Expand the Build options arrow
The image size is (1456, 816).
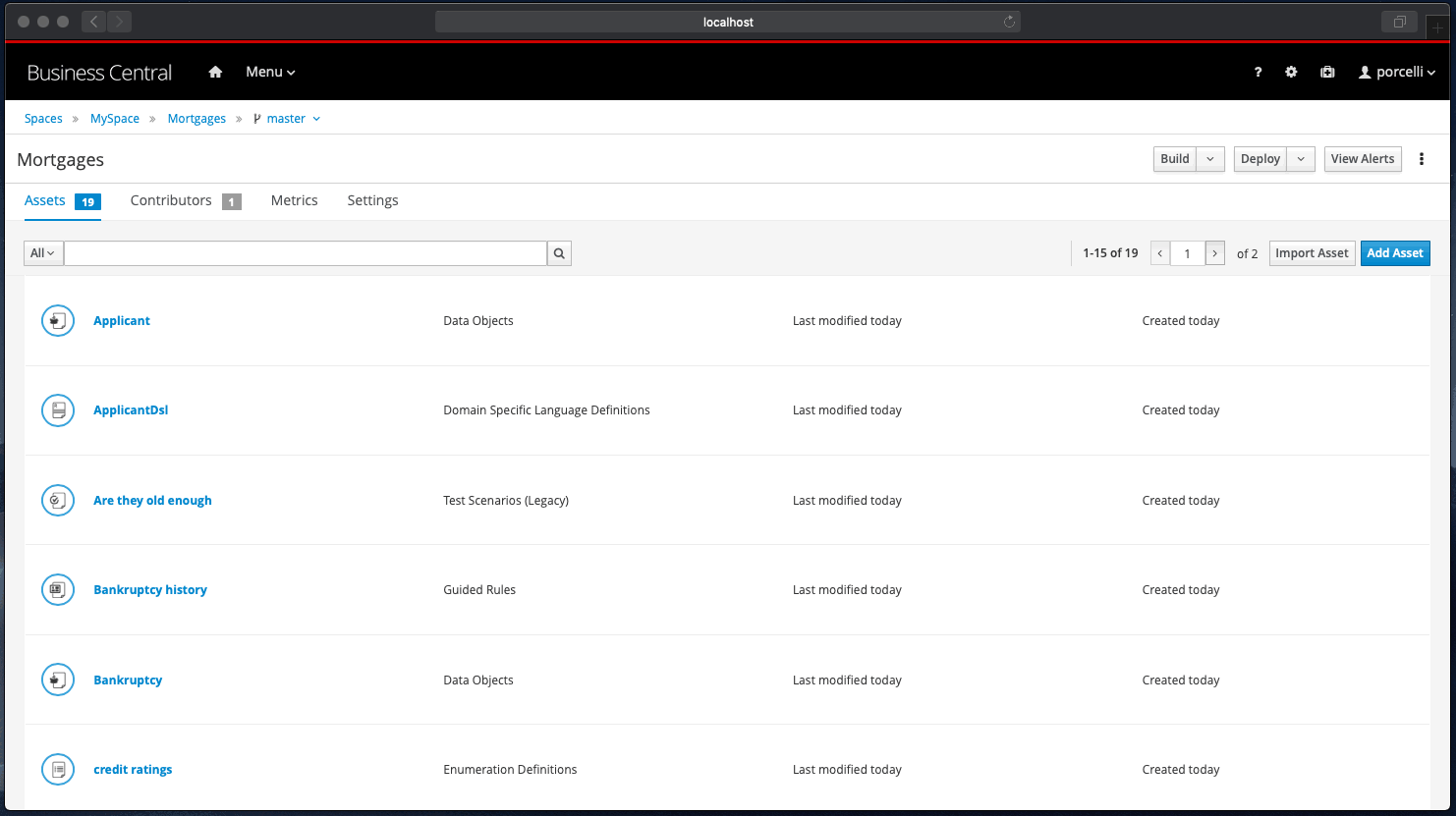(x=1210, y=159)
